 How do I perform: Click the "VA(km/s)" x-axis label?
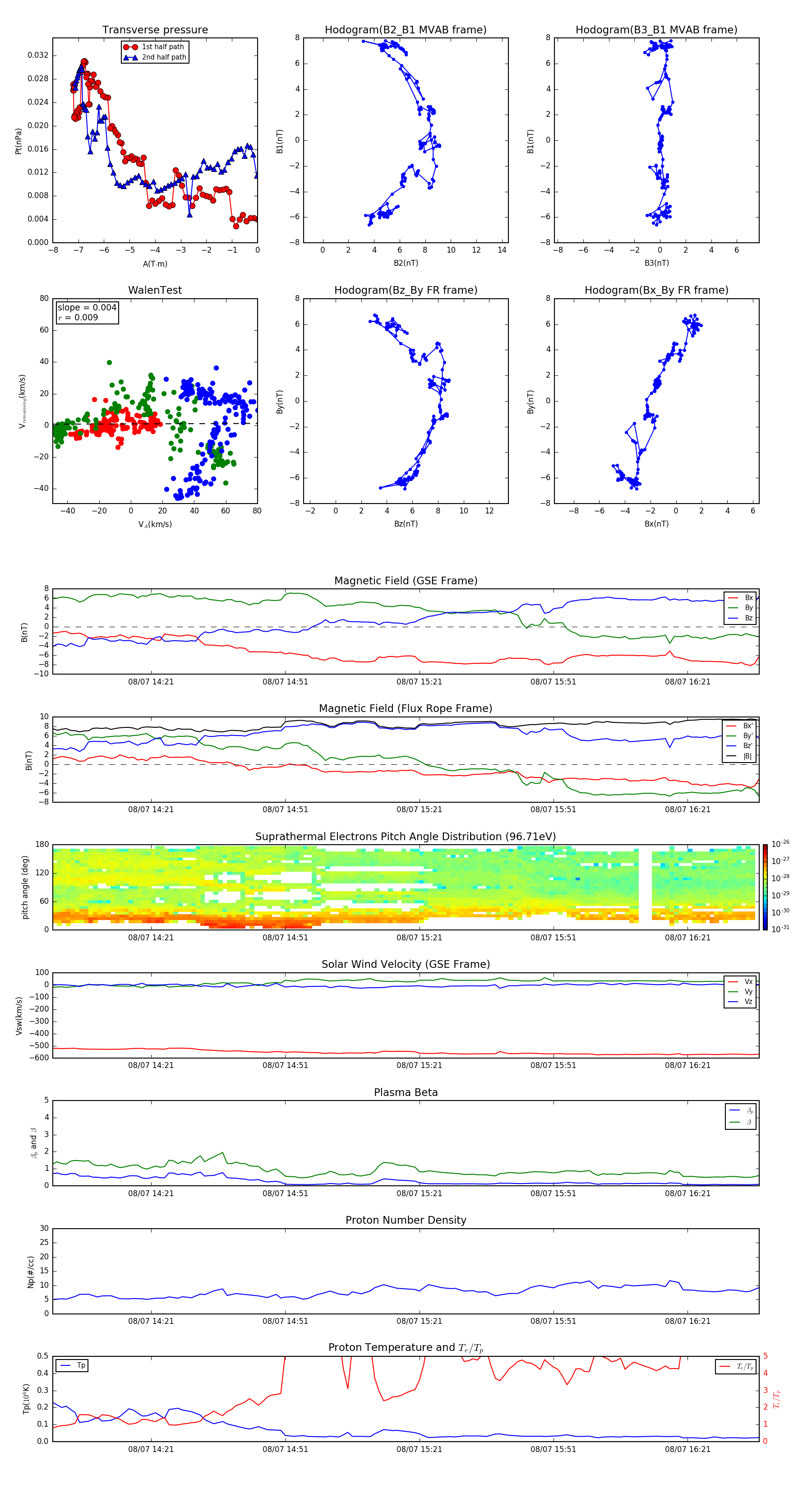click(x=155, y=524)
